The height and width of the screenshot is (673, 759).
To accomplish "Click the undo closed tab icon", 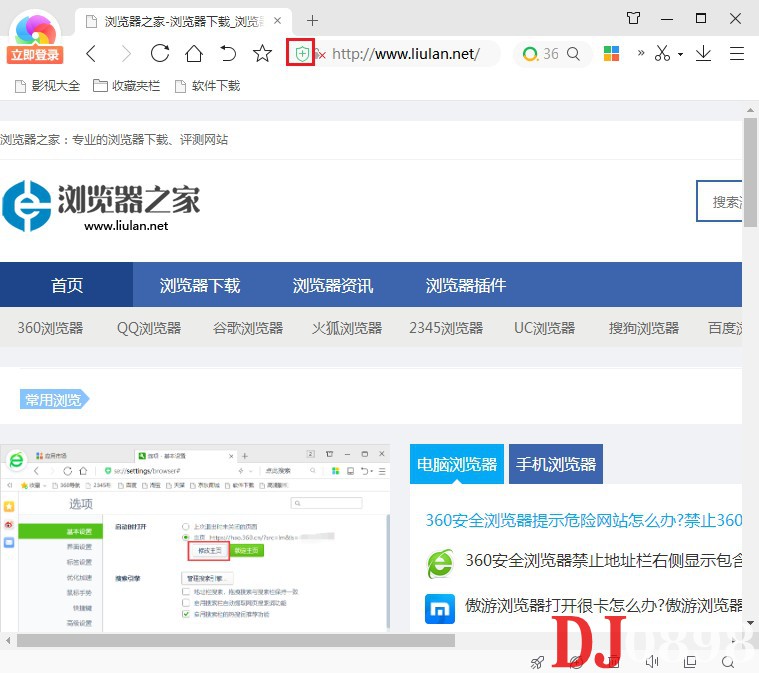I will click(x=228, y=53).
